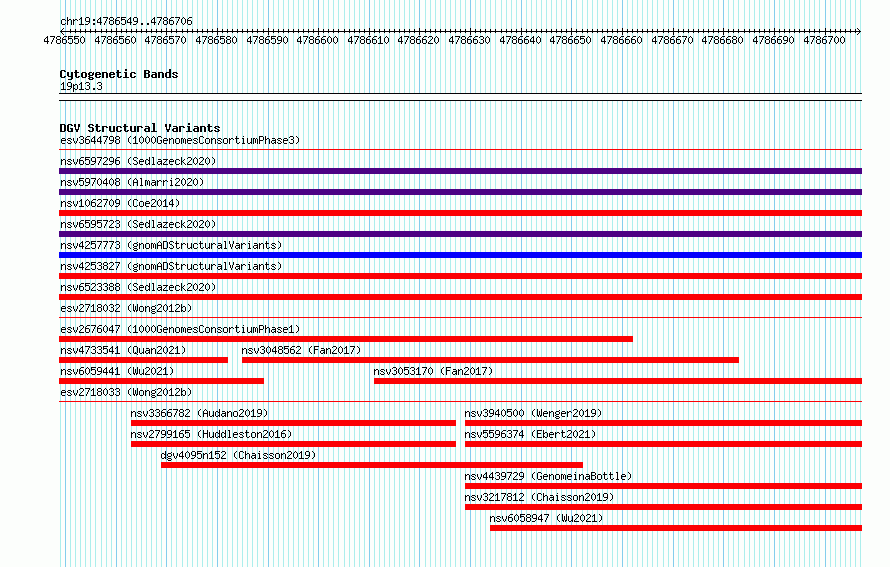Click the thin red line under esv2718033
890x567 pixels.
tap(460, 402)
